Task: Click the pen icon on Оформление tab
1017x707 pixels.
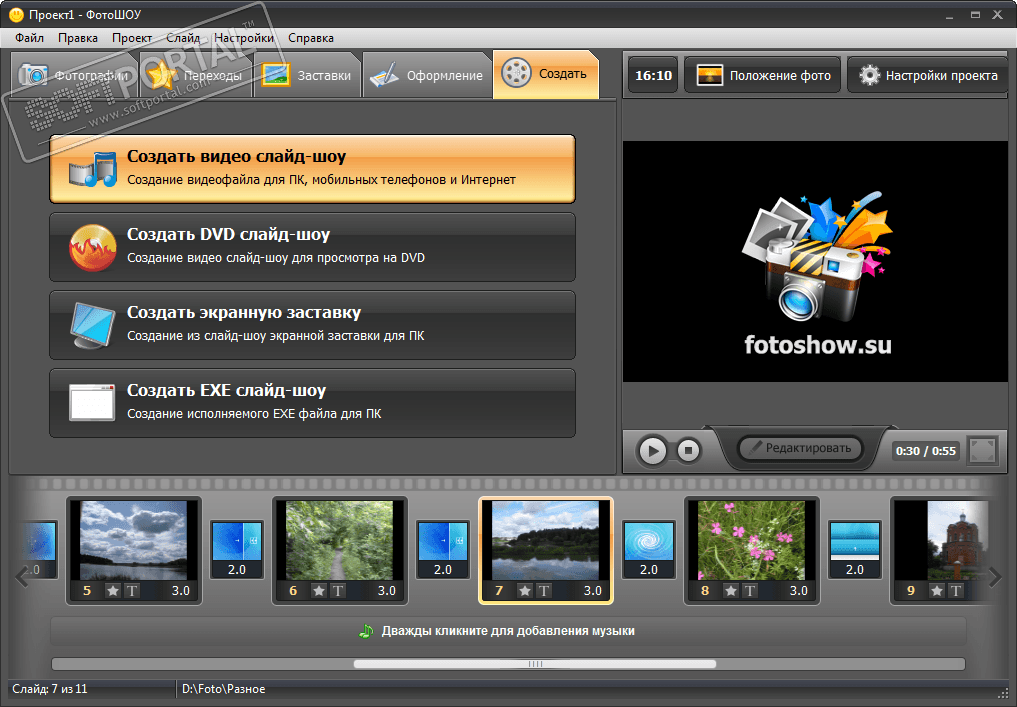Action: pos(384,75)
